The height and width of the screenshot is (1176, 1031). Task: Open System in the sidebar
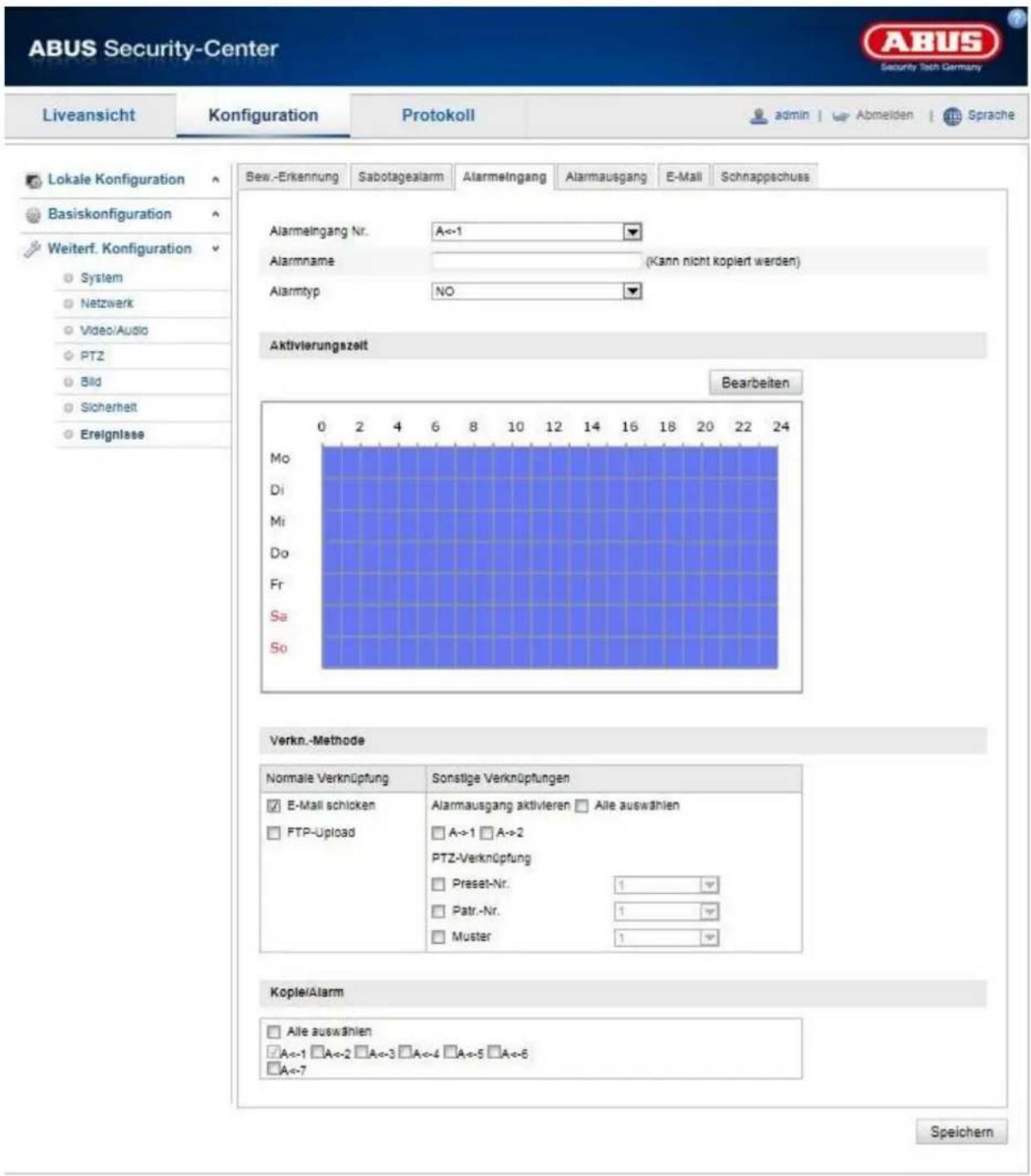click(x=101, y=278)
